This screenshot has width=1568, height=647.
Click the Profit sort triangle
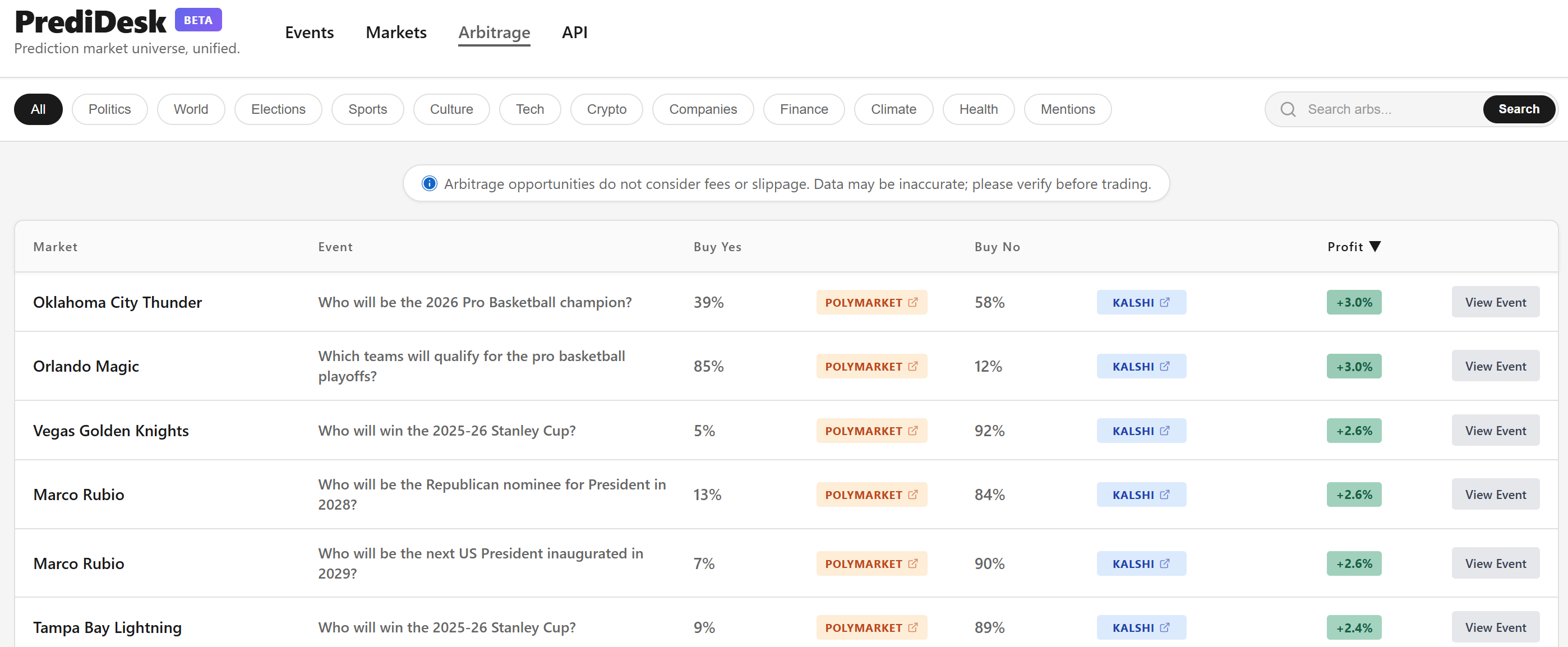coord(1376,246)
